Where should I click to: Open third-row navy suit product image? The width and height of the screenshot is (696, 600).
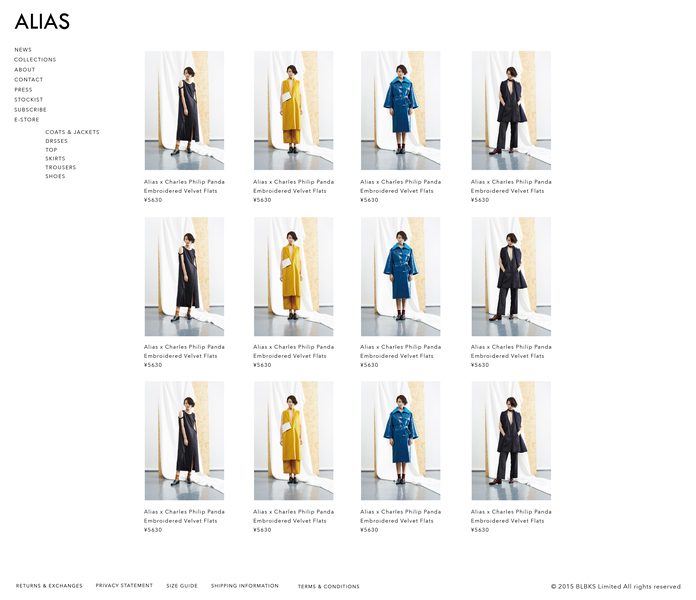point(511,441)
